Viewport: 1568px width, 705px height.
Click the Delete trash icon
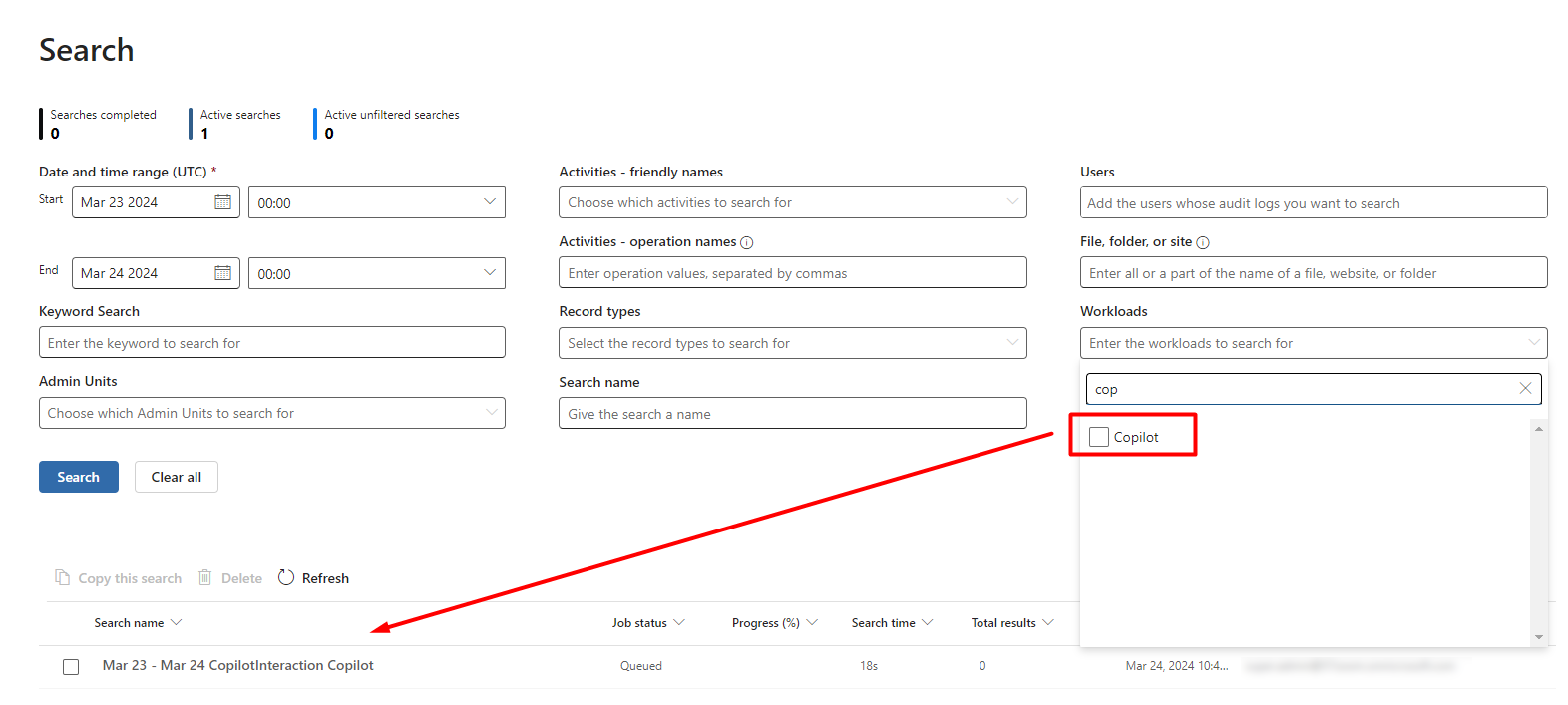click(x=205, y=578)
